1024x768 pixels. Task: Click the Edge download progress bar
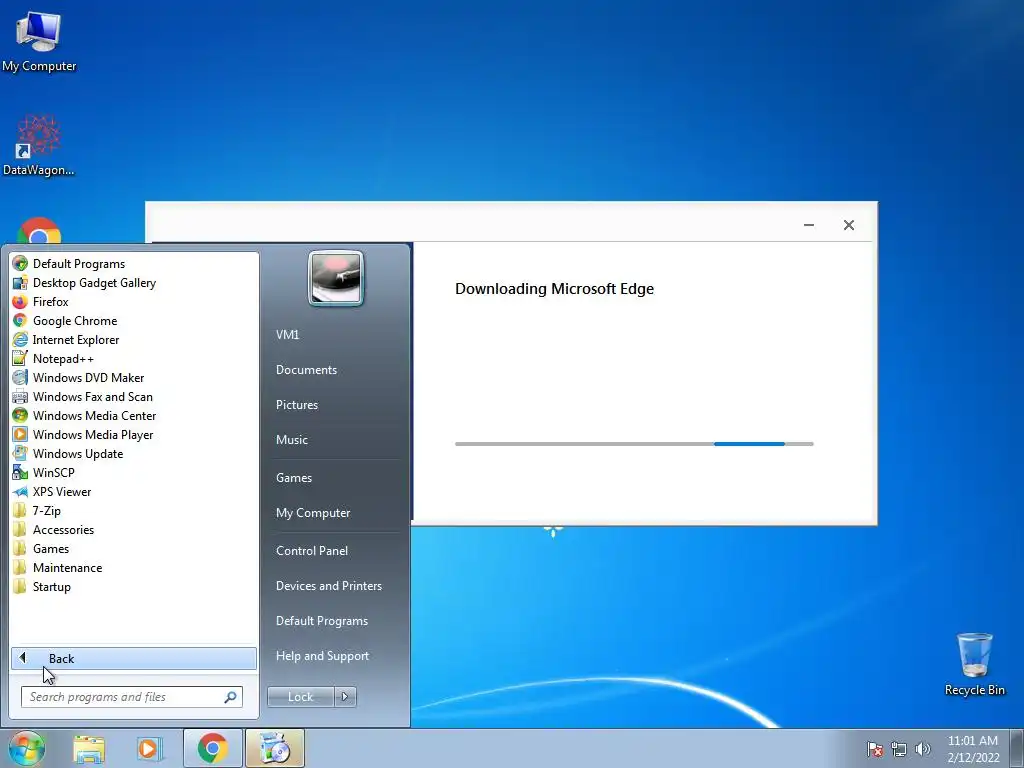tap(634, 444)
